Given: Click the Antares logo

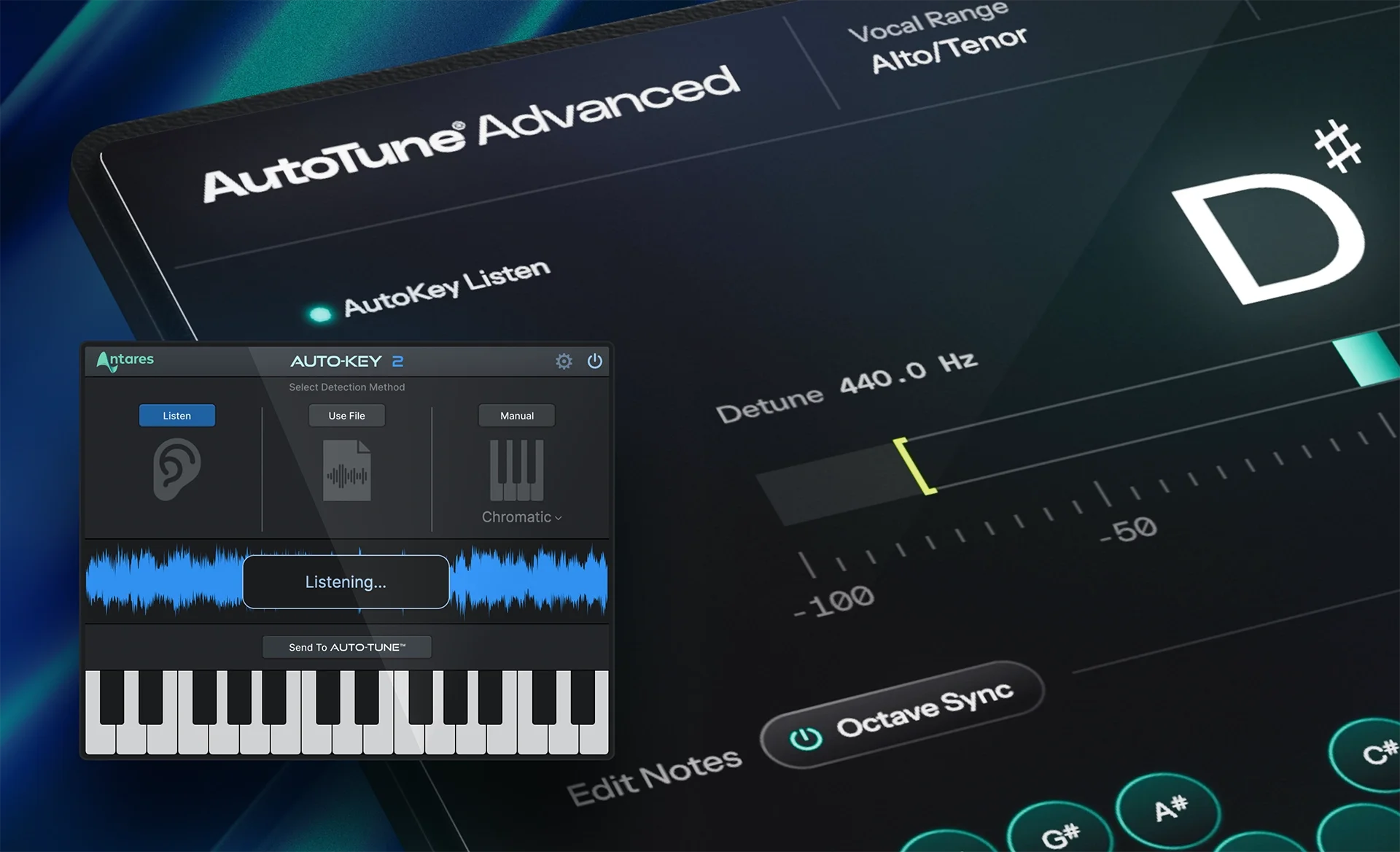Looking at the screenshot, I should [x=125, y=360].
